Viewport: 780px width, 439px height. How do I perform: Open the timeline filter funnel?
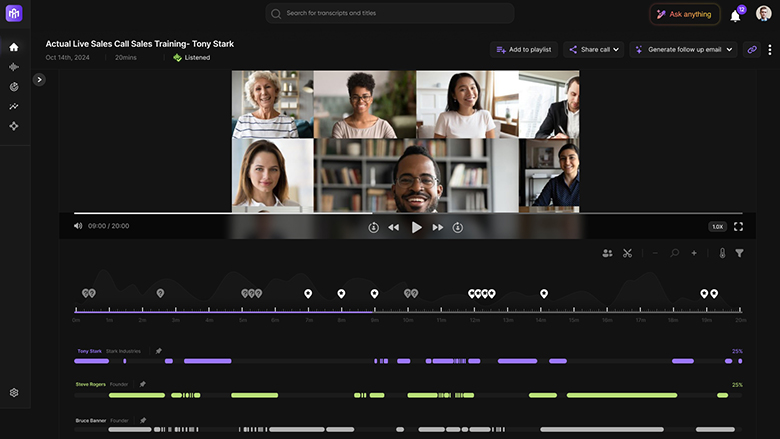740,253
